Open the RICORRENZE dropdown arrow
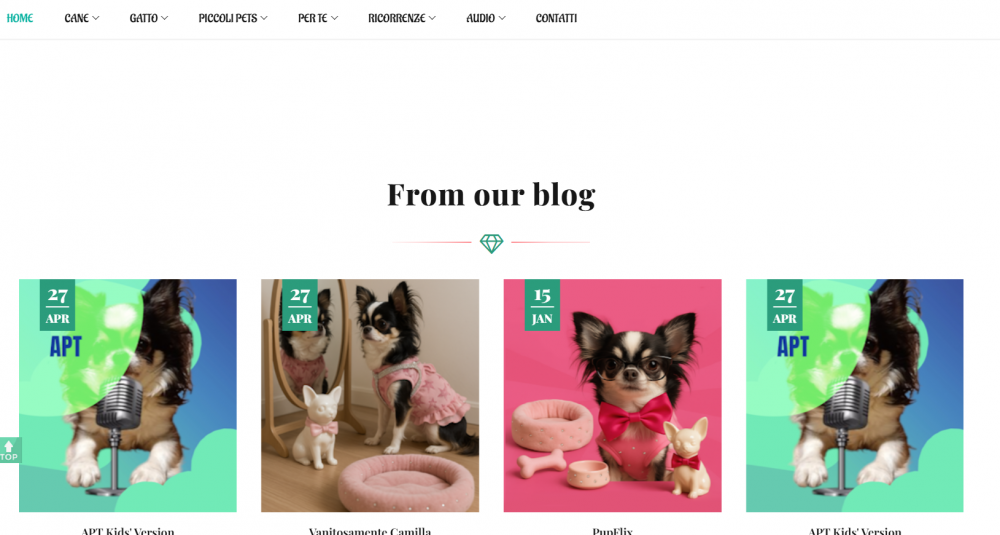Viewport: 1000px width, 535px height. [x=432, y=18]
